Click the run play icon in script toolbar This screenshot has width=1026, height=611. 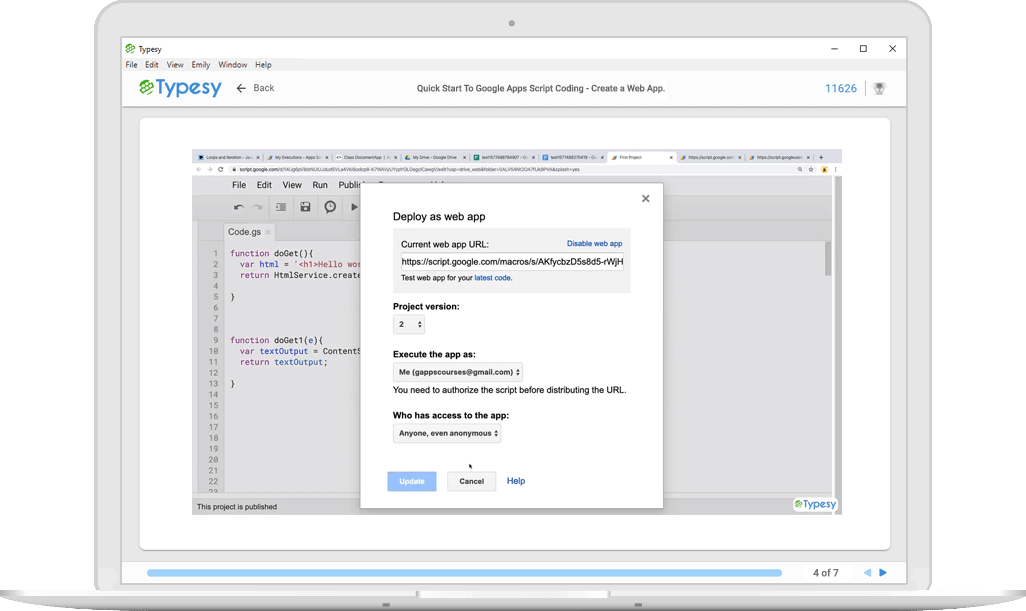[x=354, y=207]
